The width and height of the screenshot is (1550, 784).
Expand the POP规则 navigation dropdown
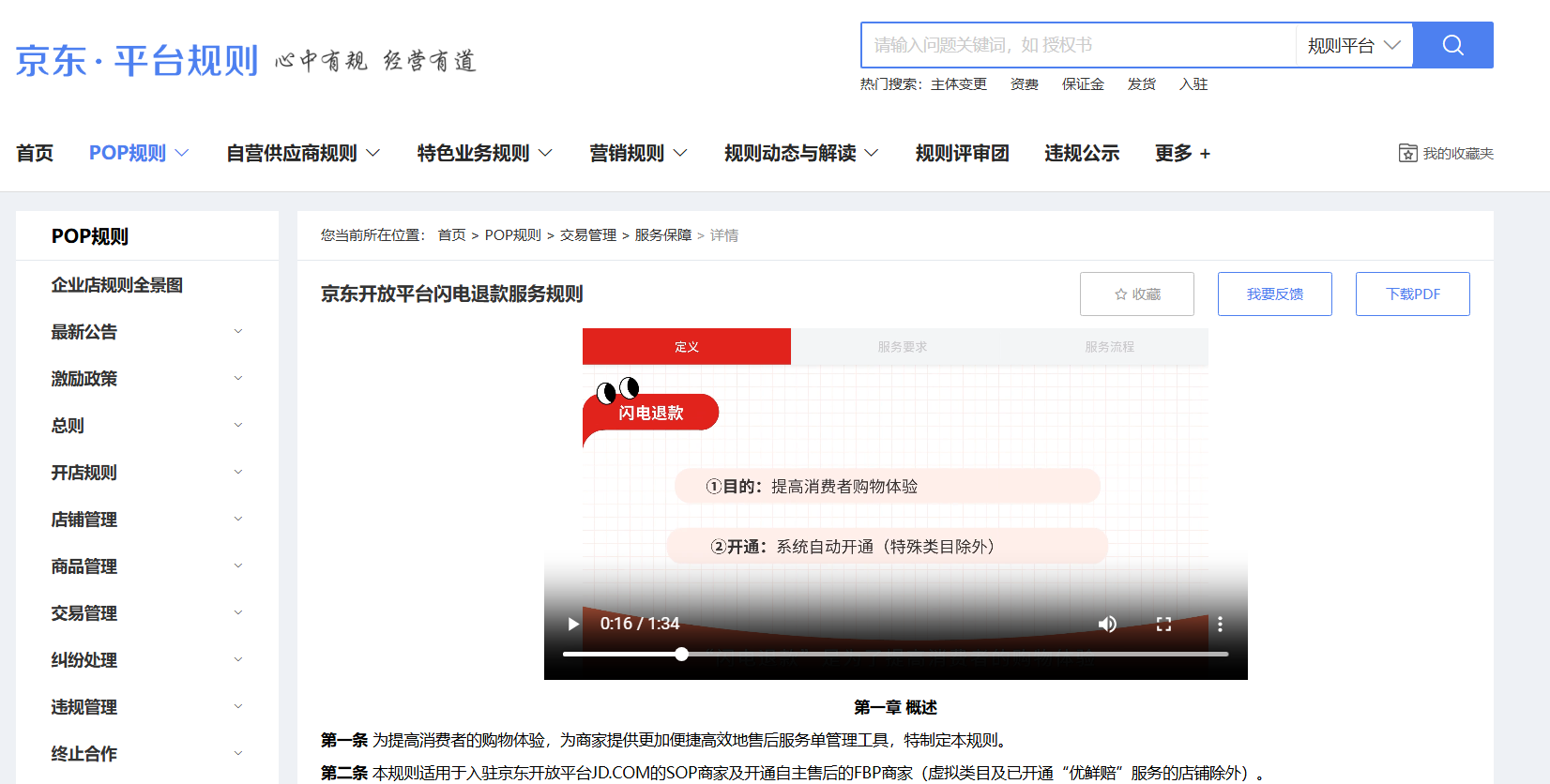[139, 153]
